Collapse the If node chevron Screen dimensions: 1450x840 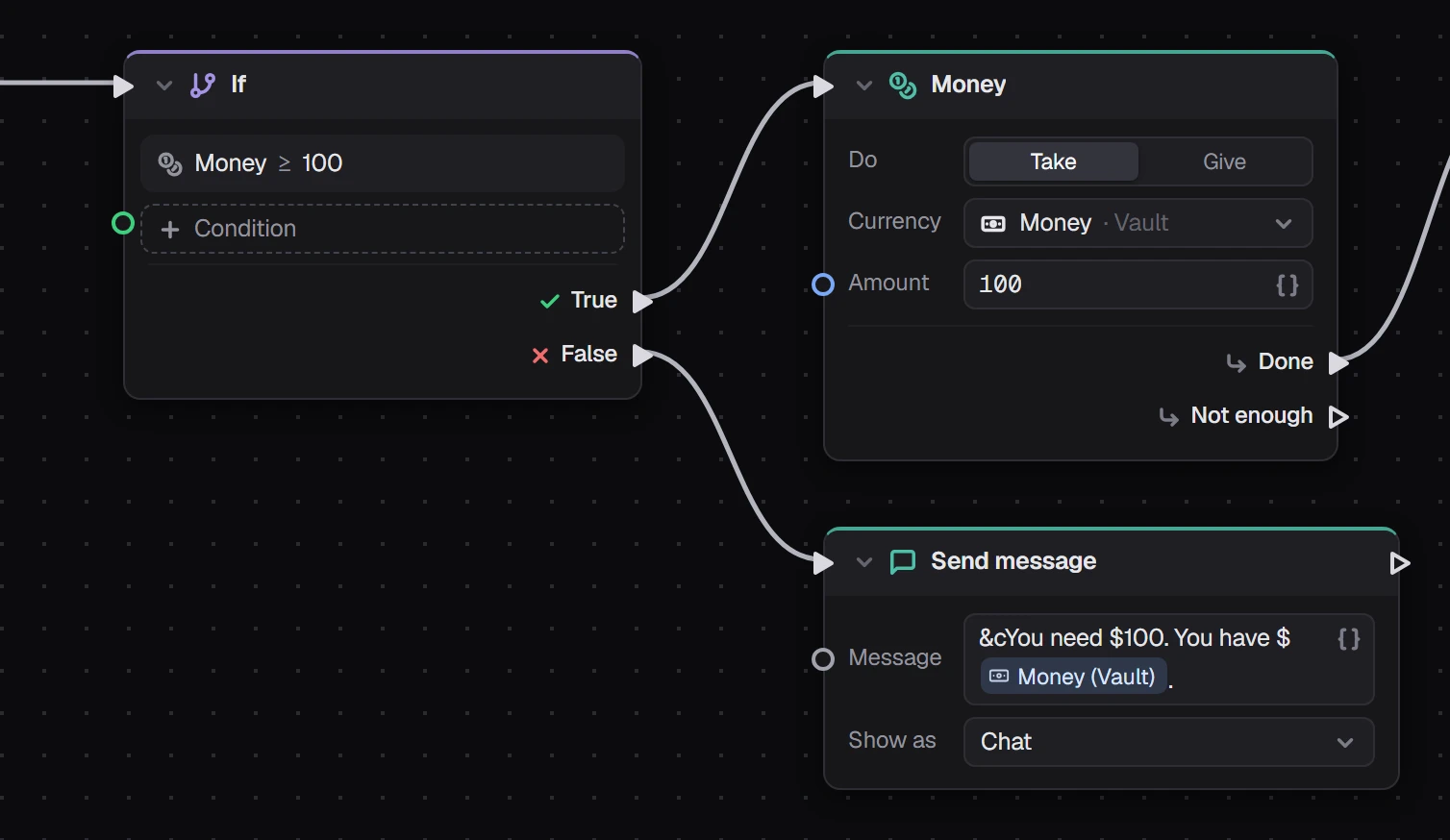pos(164,86)
